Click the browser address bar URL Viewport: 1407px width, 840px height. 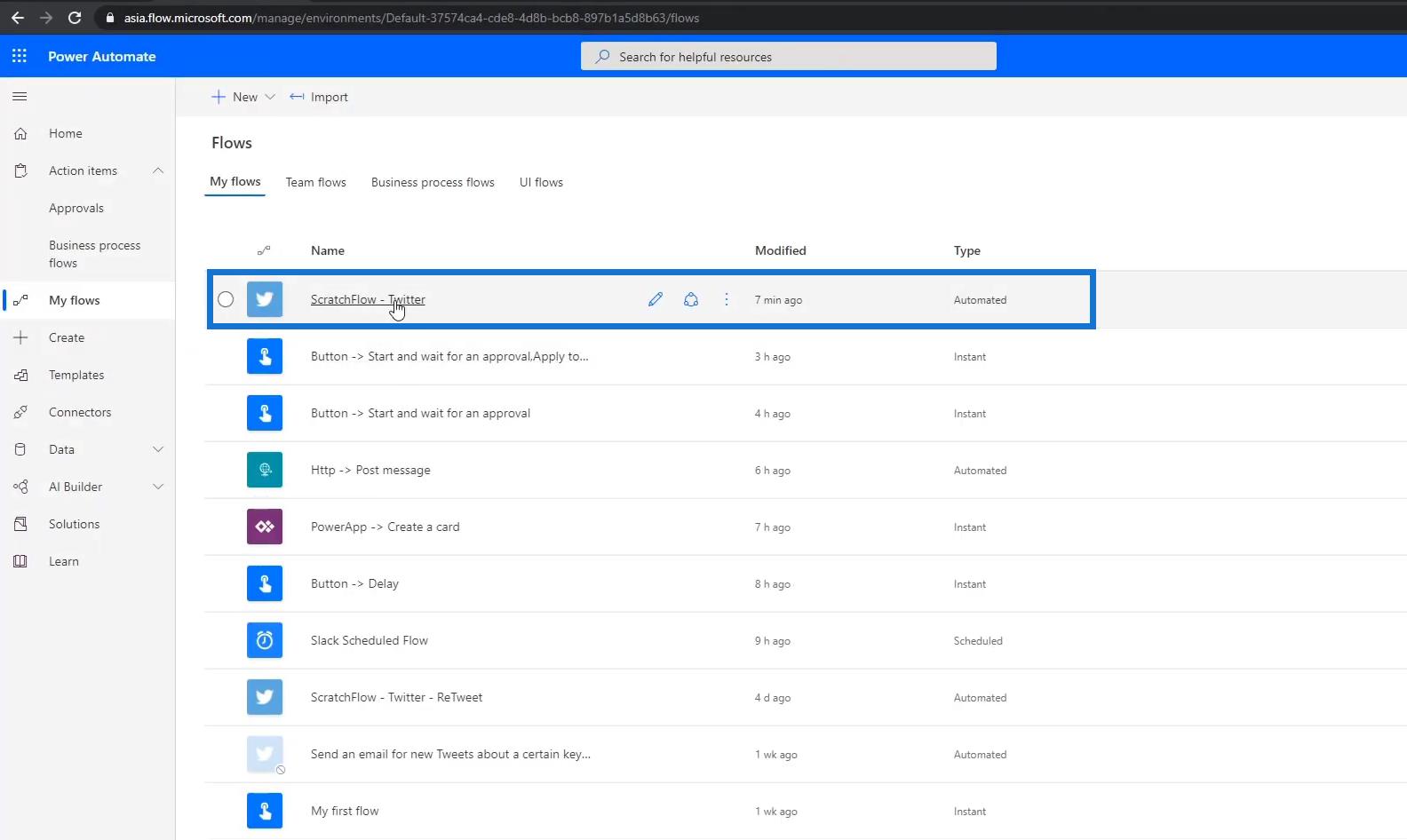(411, 18)
